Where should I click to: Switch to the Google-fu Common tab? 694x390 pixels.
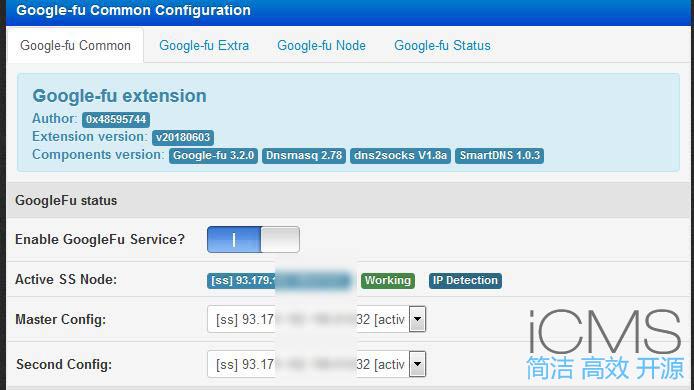coord(75,46)
